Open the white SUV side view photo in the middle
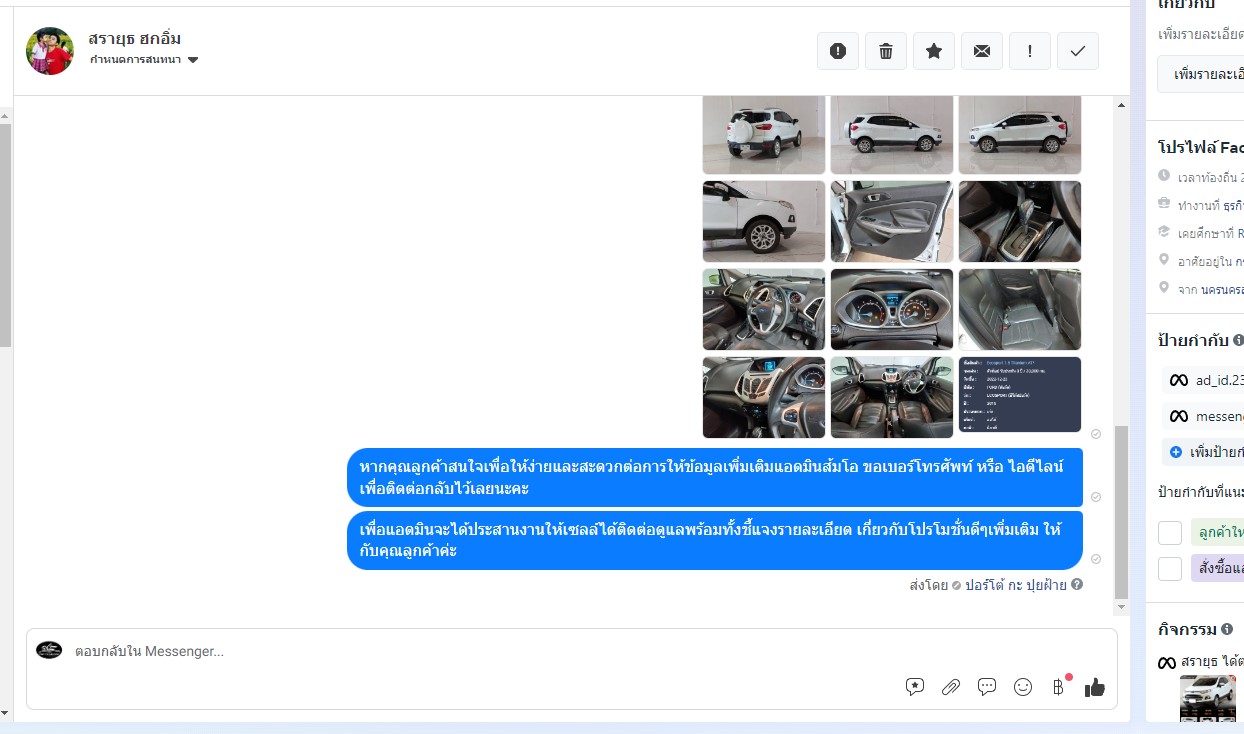The width and height of the screenshot is (1244, 734). (892, 135)
